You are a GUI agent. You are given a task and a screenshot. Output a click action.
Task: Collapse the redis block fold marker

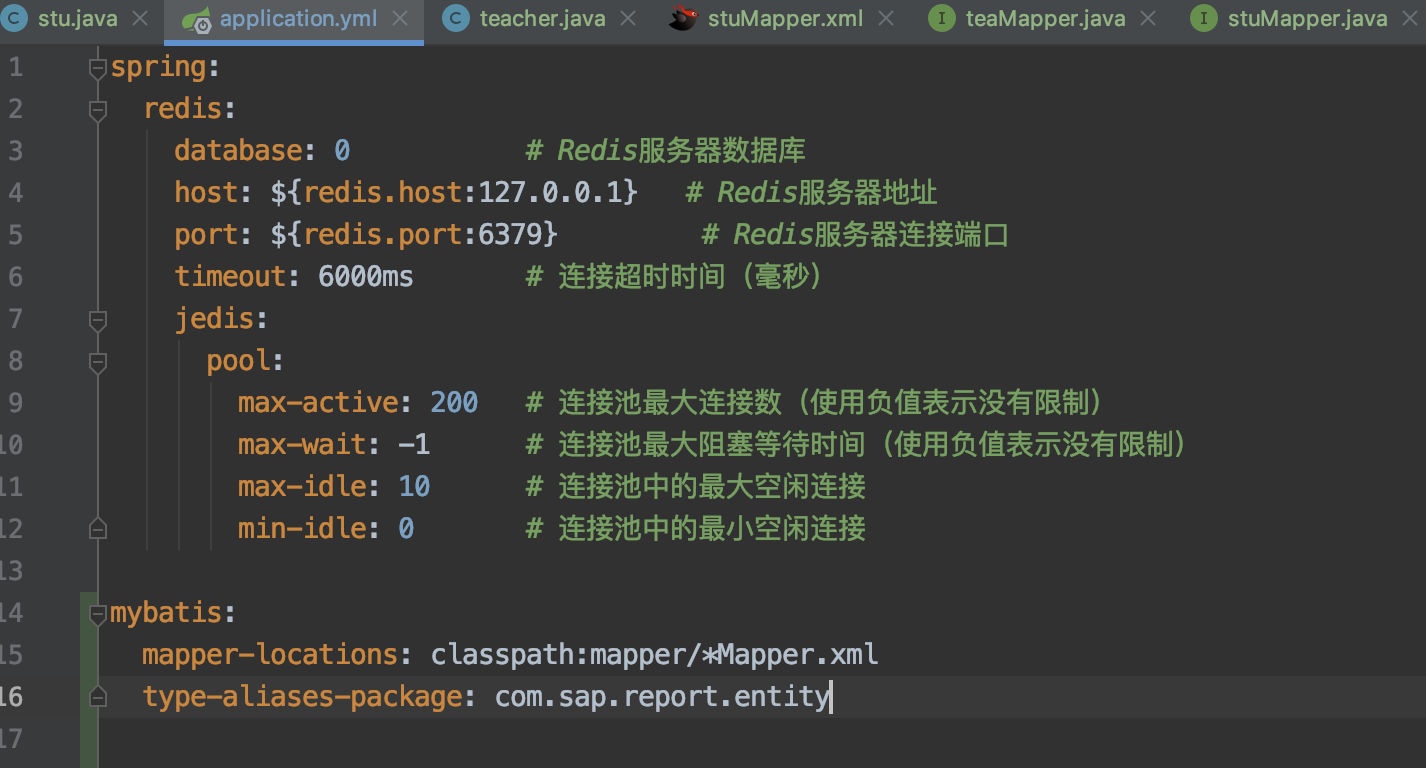[97, 110]
